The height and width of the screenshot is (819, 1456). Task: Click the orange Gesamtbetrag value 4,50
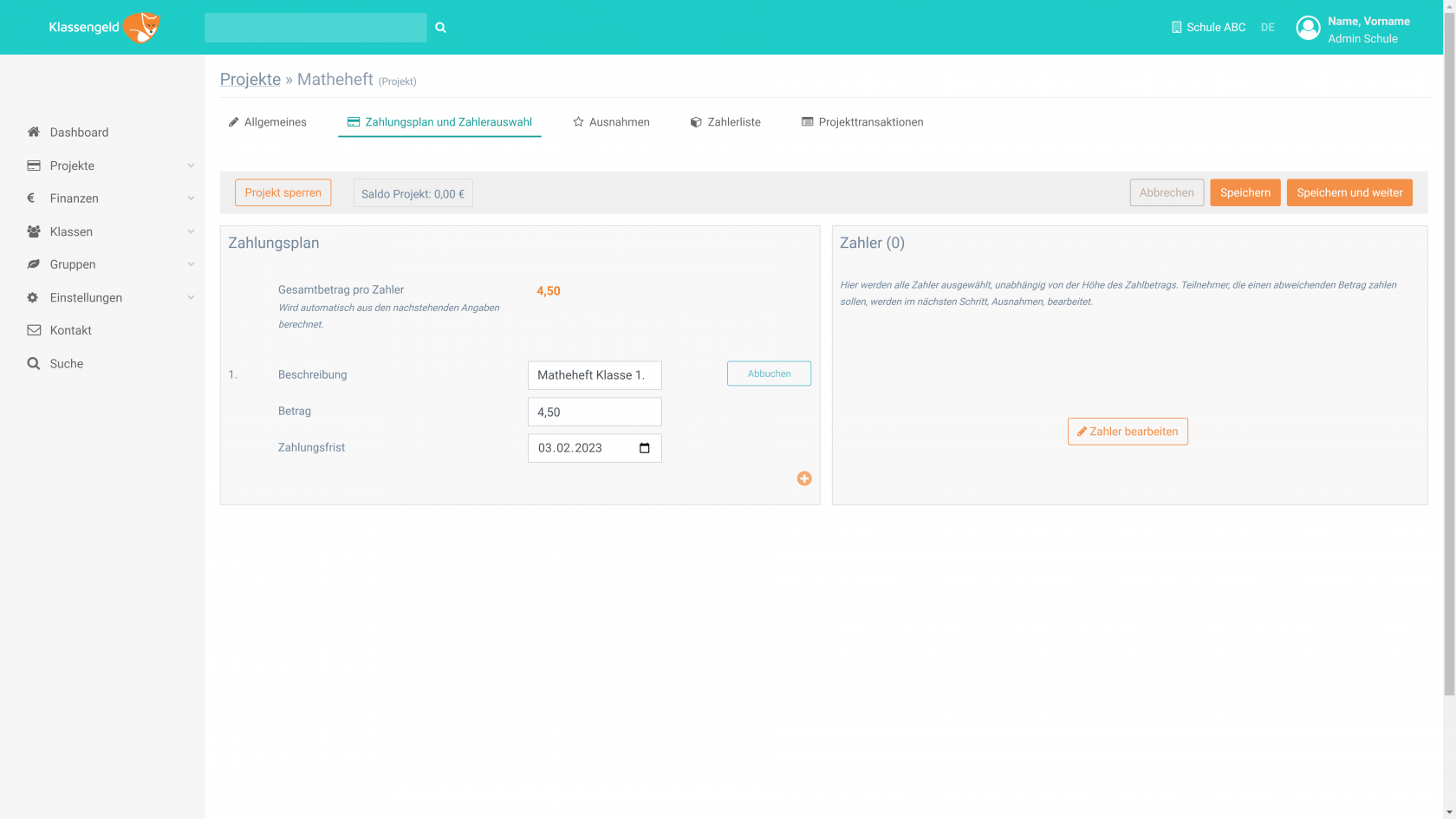coord(549,291)
